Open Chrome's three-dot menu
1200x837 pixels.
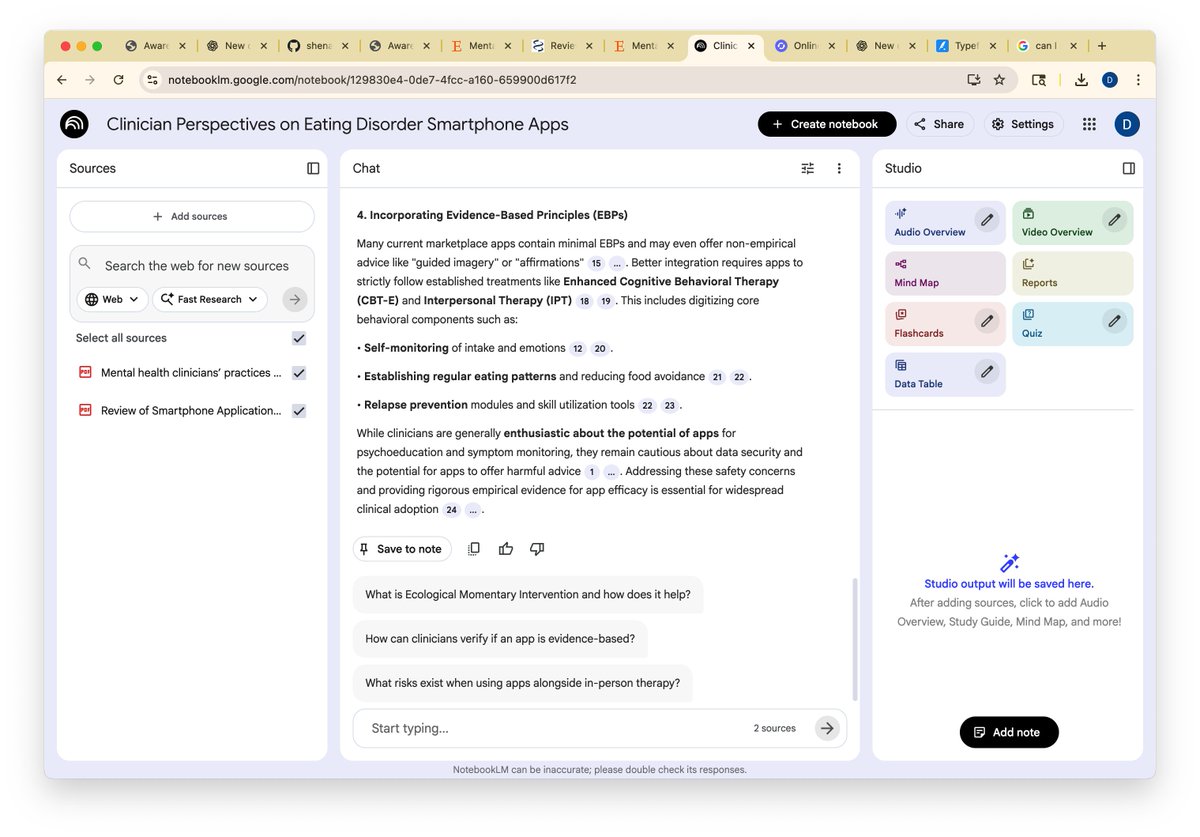coord(1138,80)
